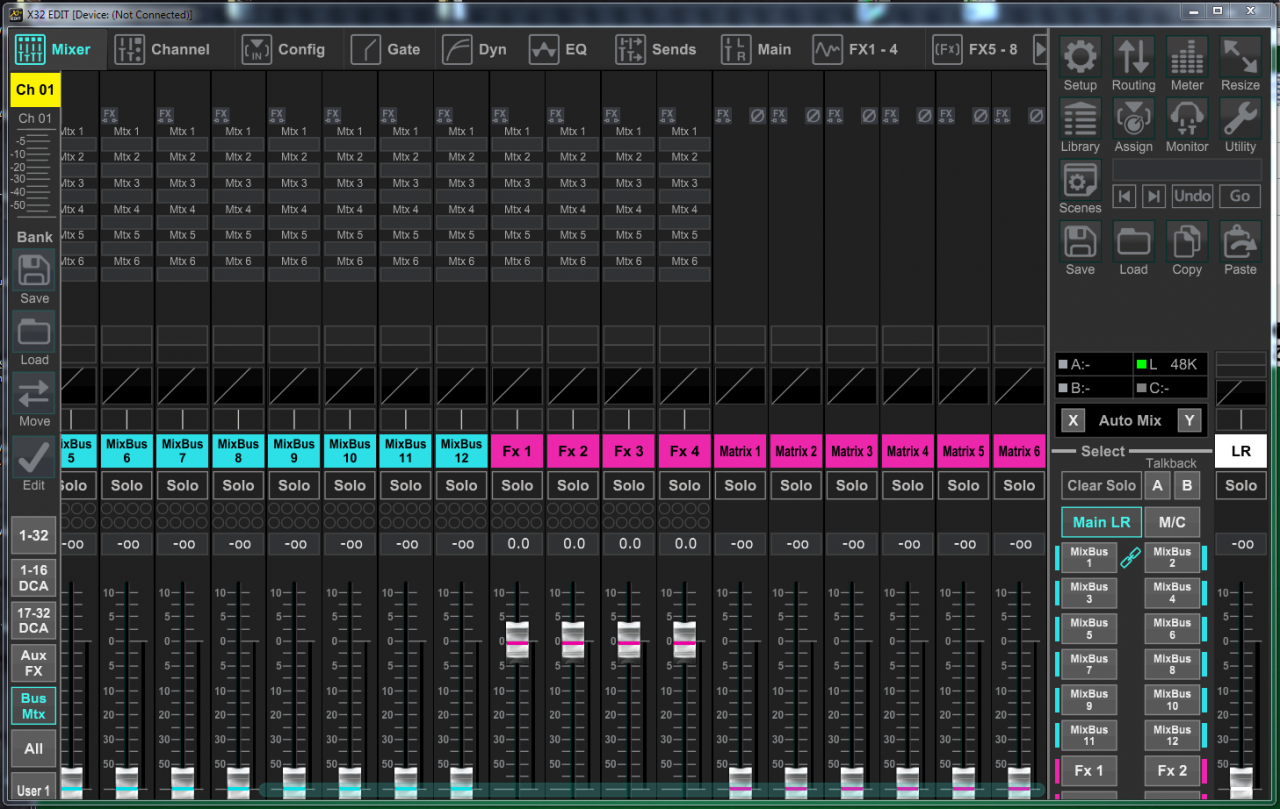The width and height of the screenshot is (1280, 809).
Task: Show the Aux FX bank
Action: pyautogui.click(x=34, y=663)
